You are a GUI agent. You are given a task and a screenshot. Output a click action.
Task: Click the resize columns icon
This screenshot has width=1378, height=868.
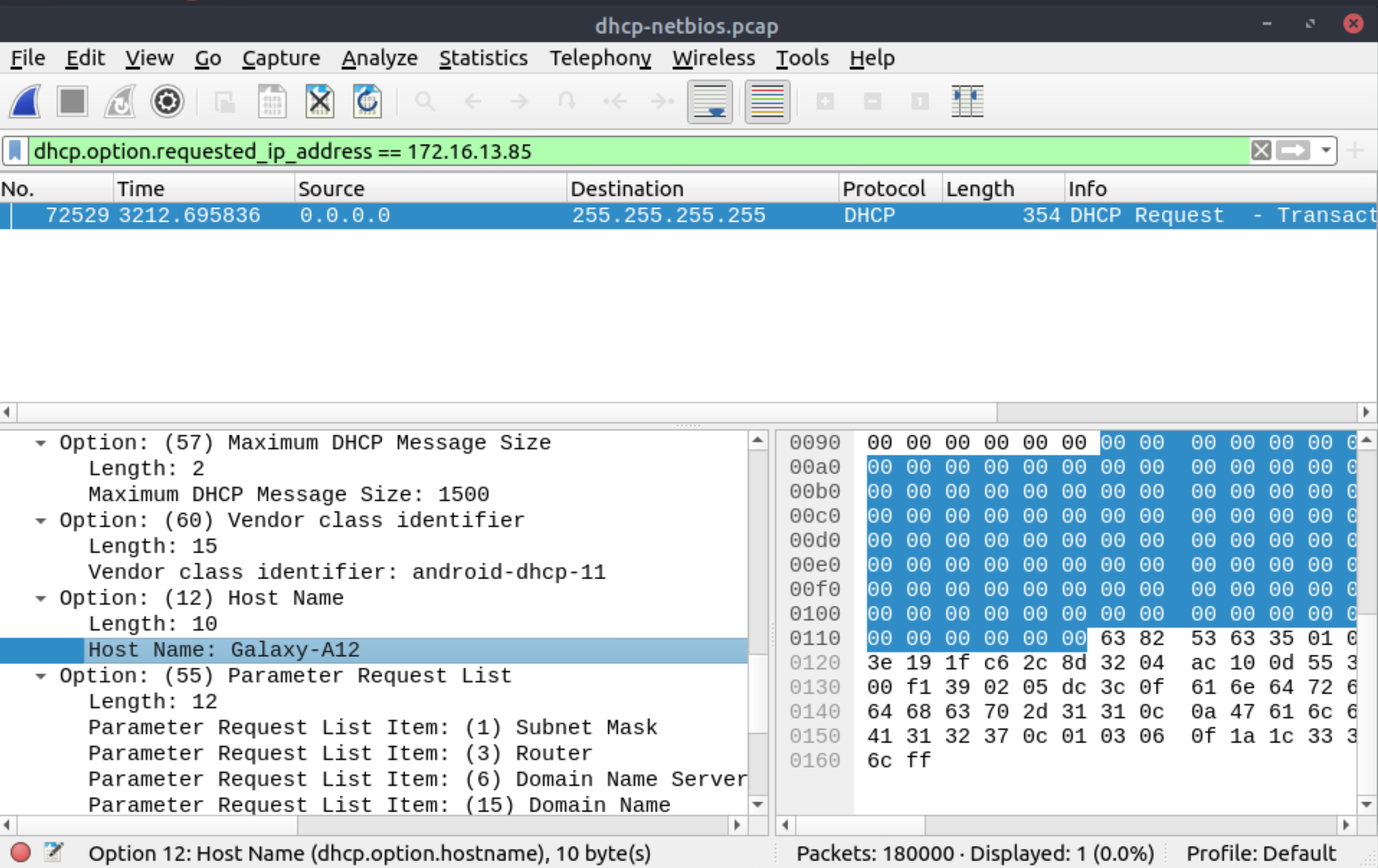(x=968, y=102)
